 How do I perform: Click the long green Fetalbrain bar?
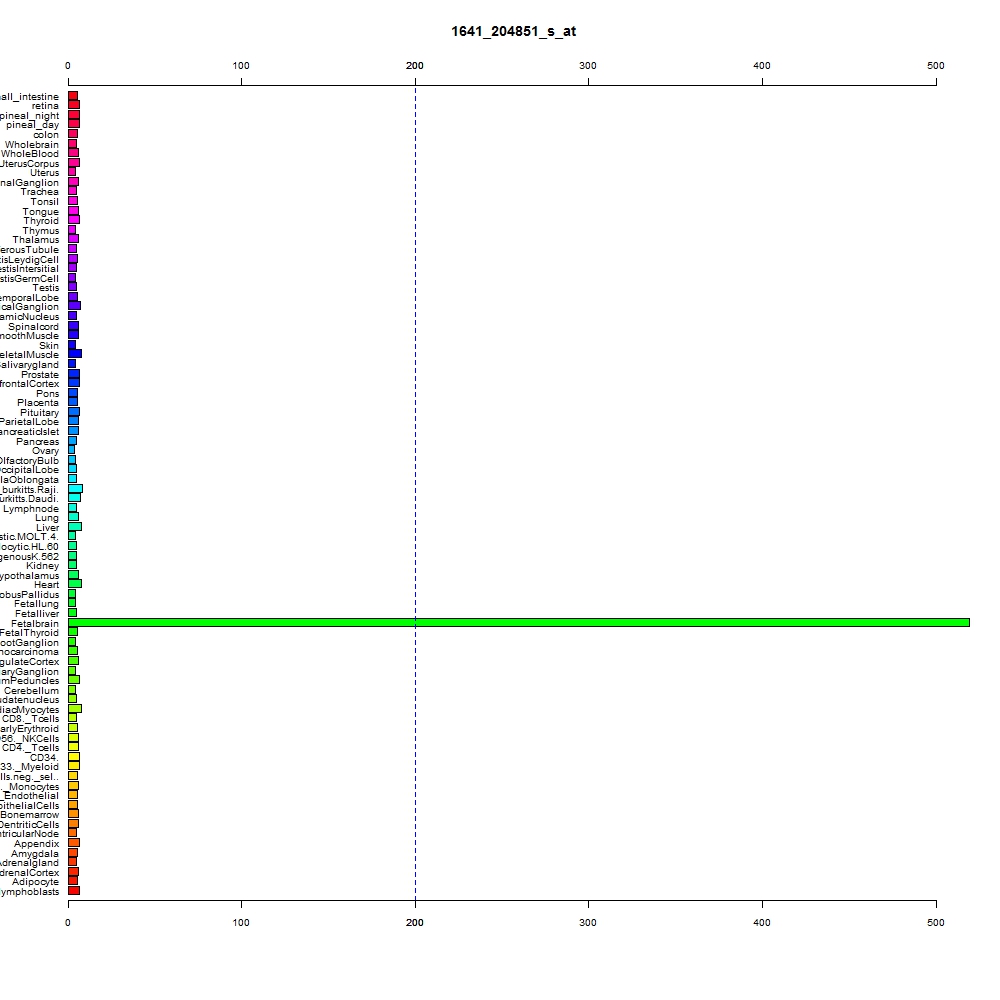pos(518,622)
